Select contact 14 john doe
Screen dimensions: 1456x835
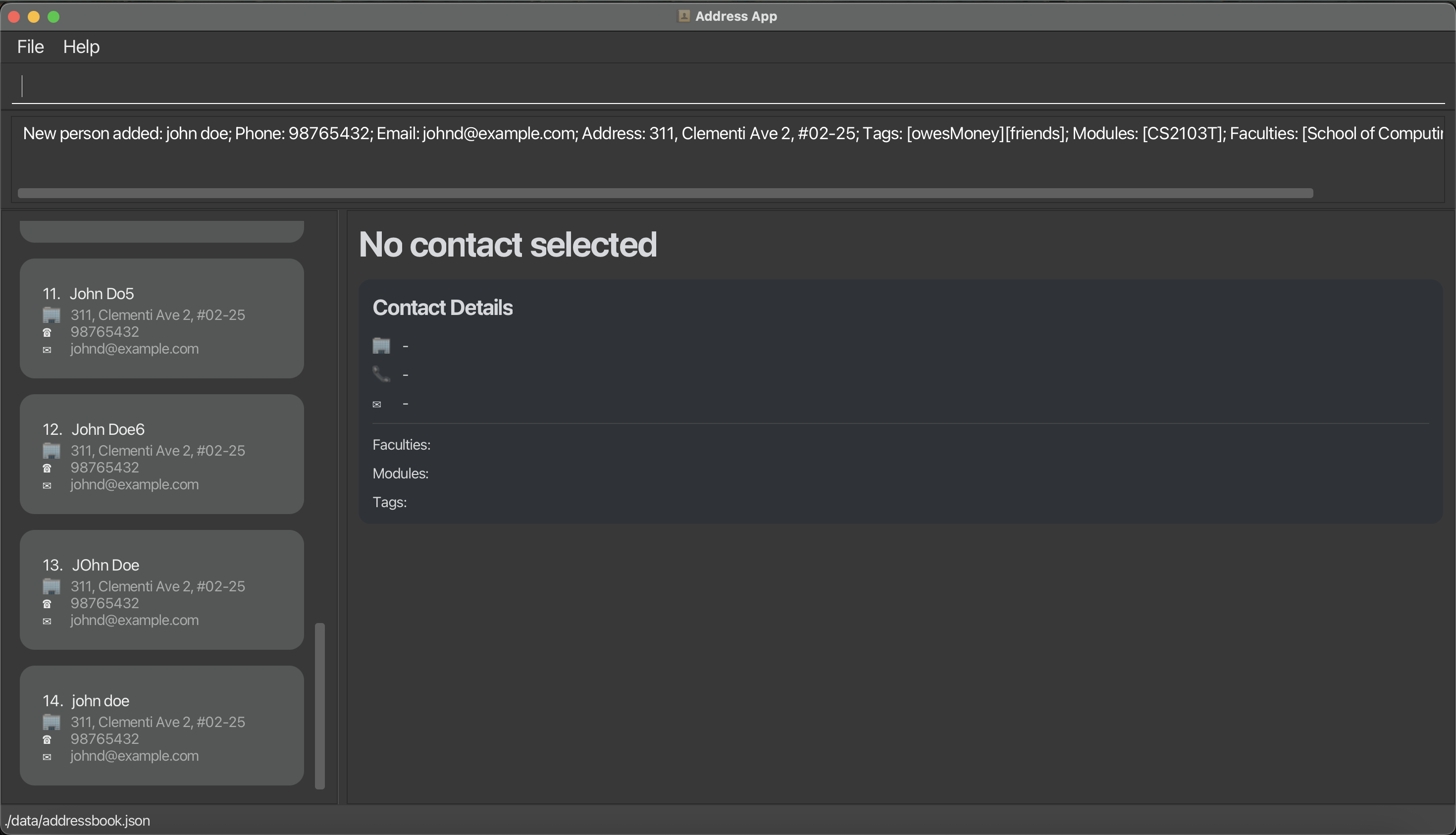tap(162, 725)
